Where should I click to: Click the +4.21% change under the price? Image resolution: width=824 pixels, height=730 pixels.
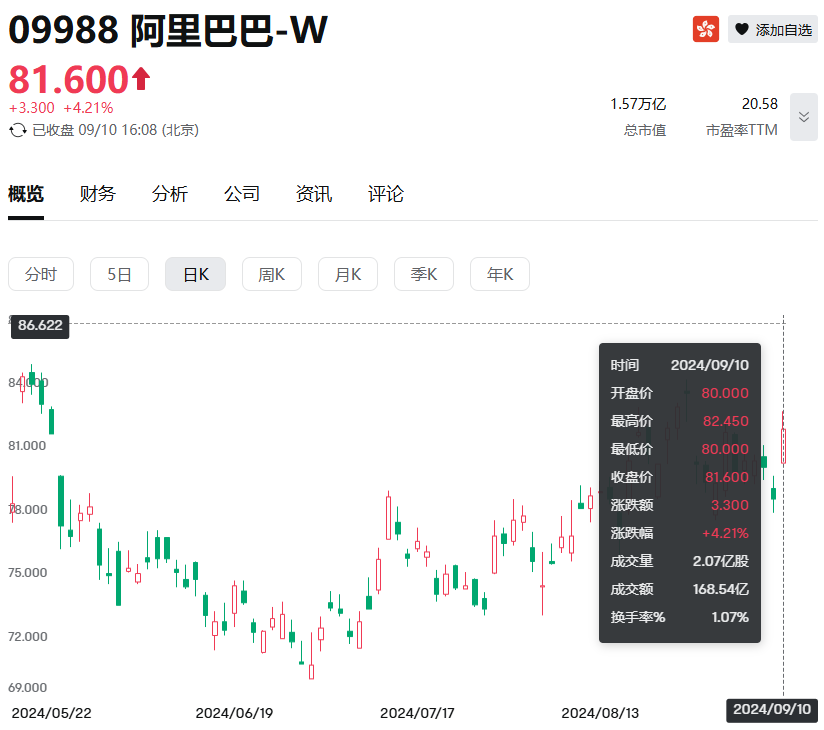pos(88,108)
